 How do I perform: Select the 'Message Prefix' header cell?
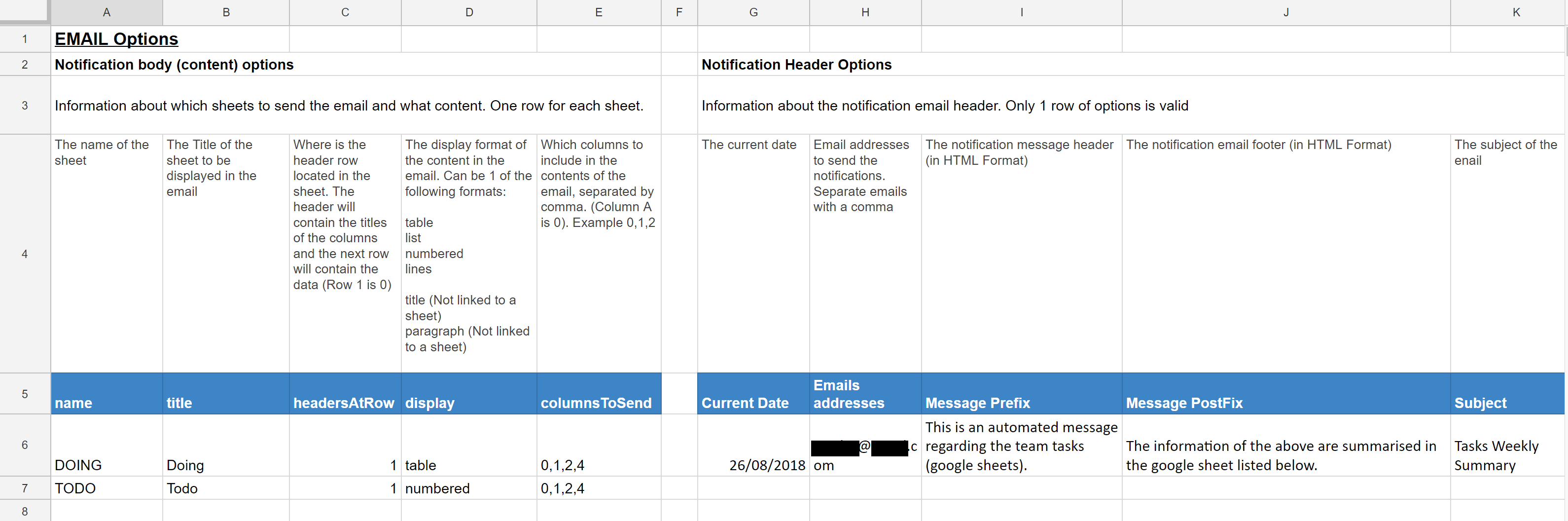(x=1022, y=394)
